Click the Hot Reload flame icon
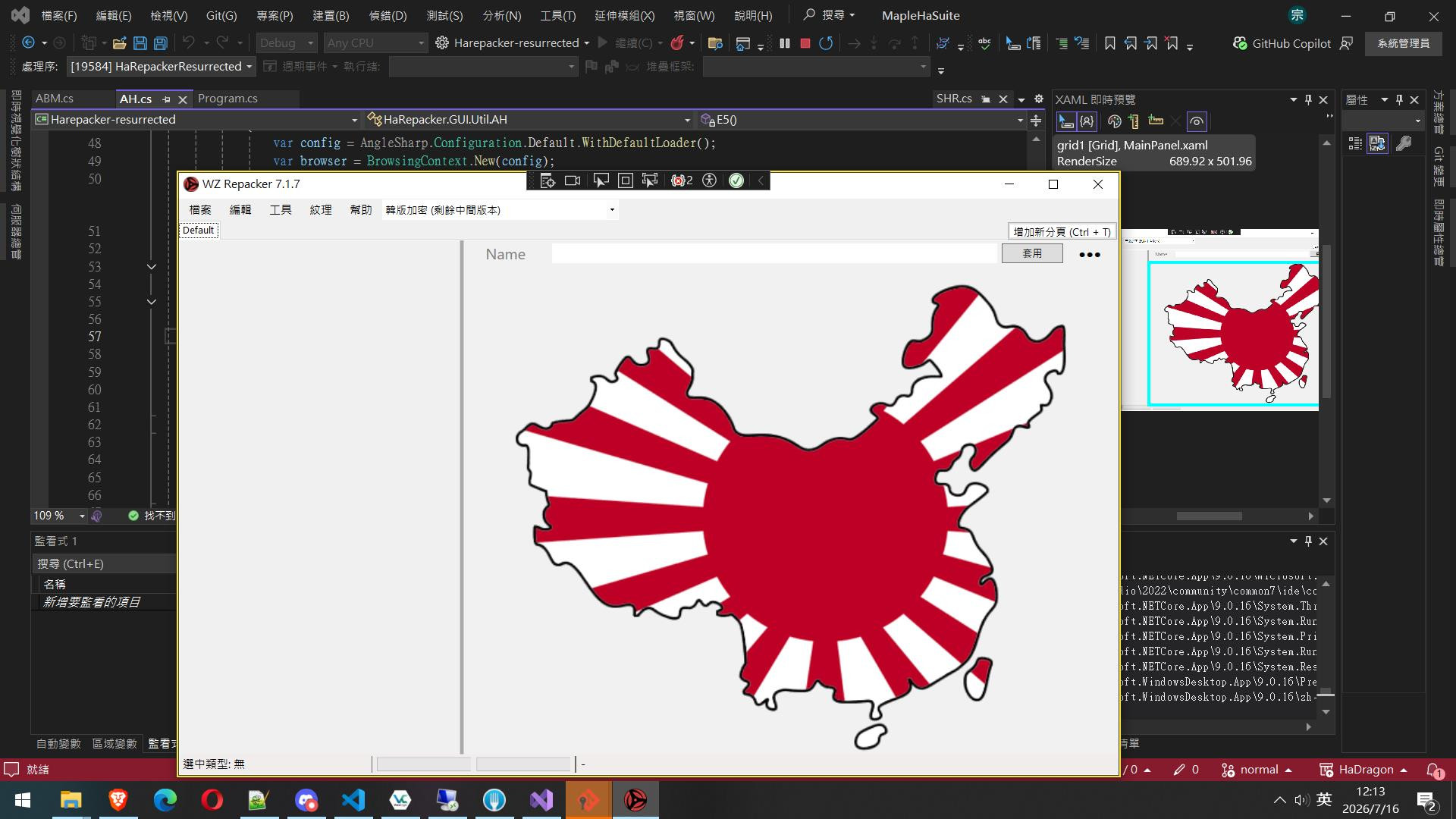 (x=677, y=43)
